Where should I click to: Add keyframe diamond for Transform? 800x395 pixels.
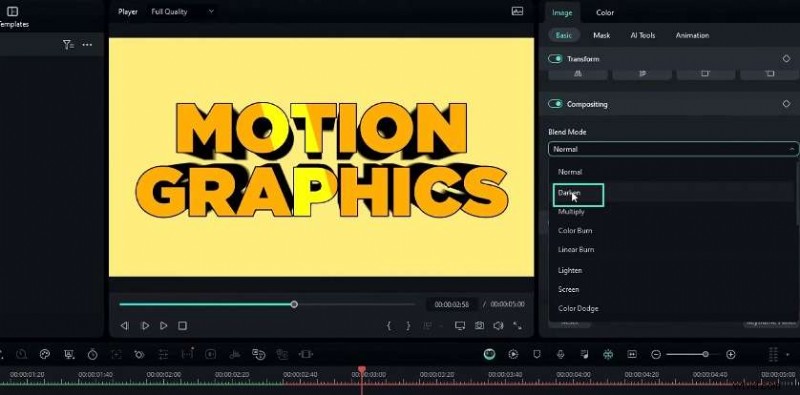coord(786,59)
